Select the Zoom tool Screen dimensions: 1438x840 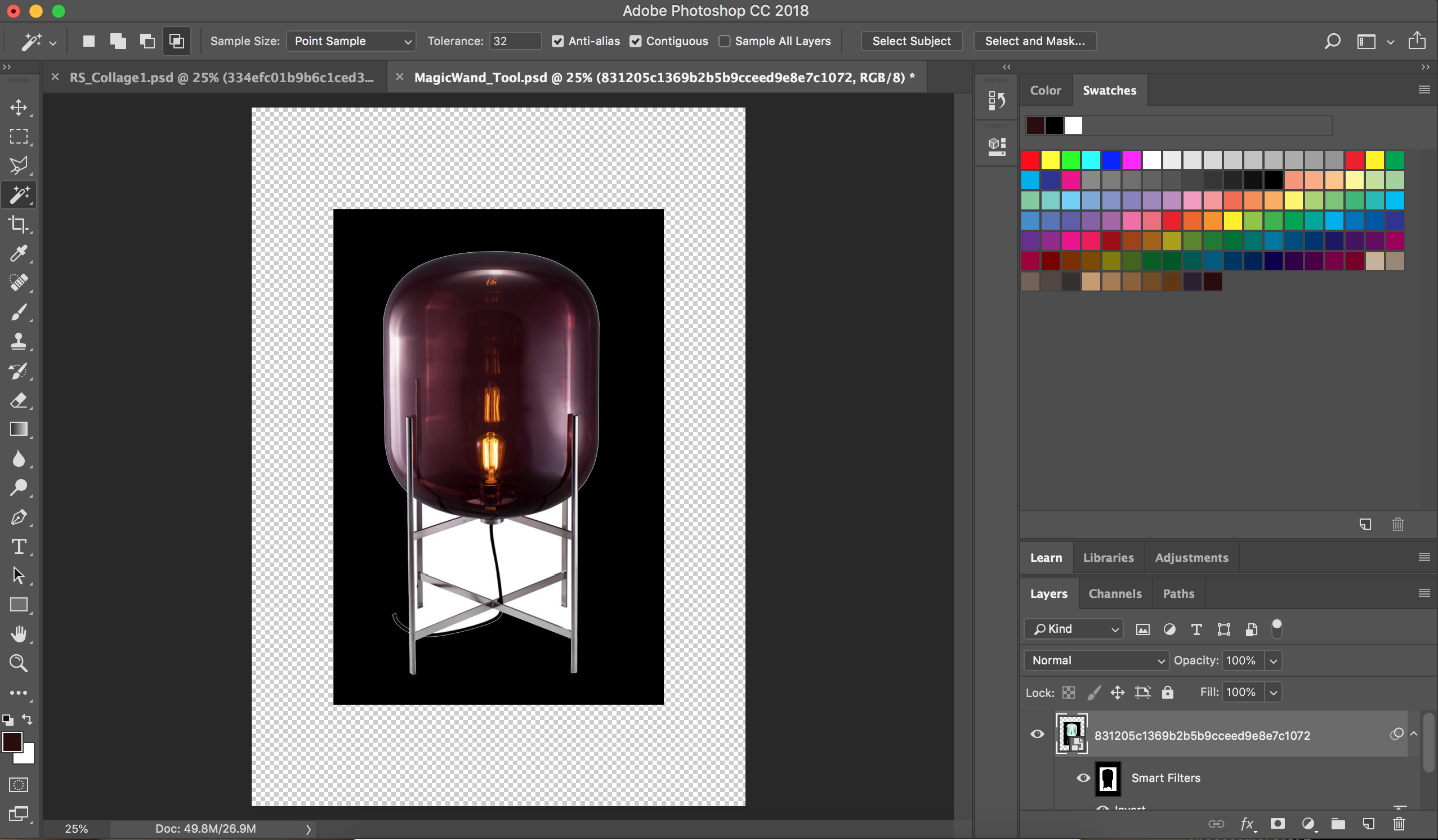point(19,663)
